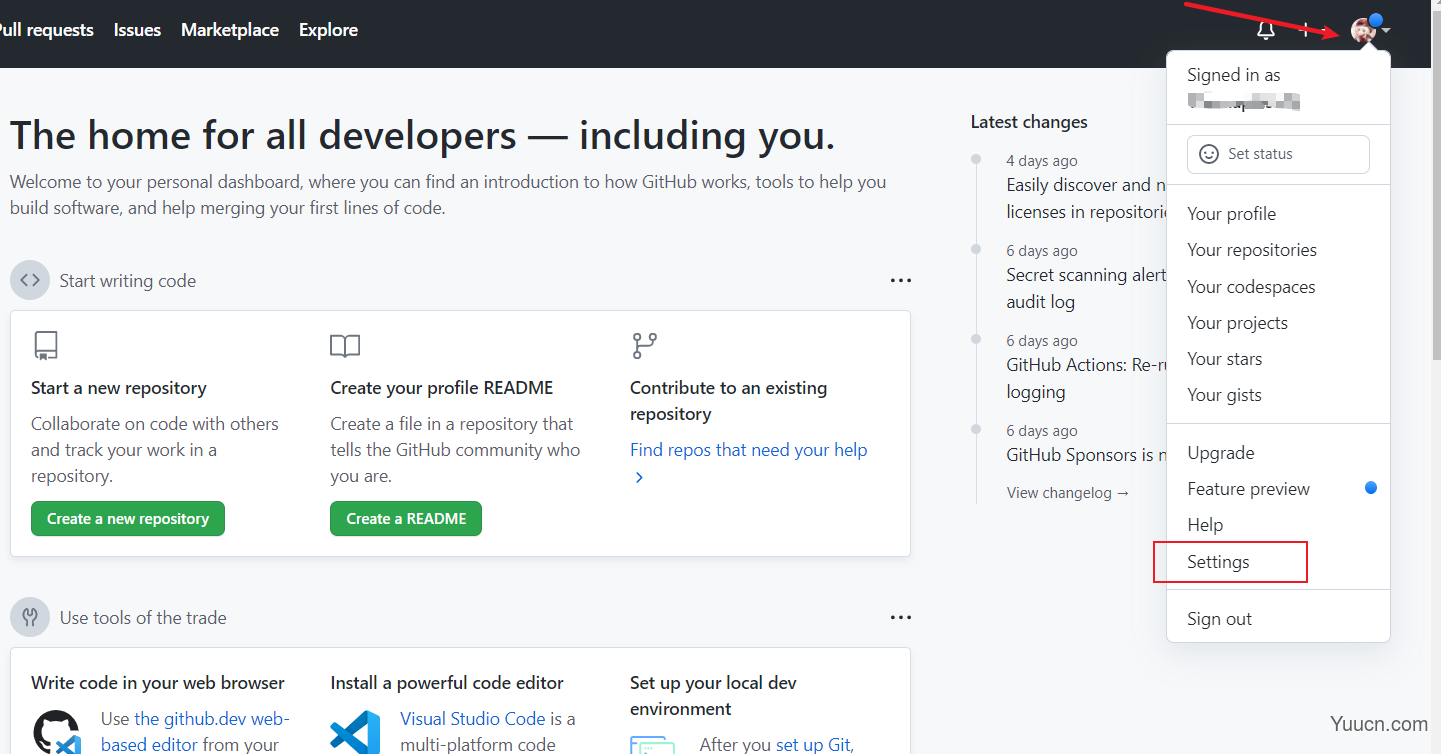
Task: Click the GitHub octocat logo in the editor card
Action: (x=57, y=733)
